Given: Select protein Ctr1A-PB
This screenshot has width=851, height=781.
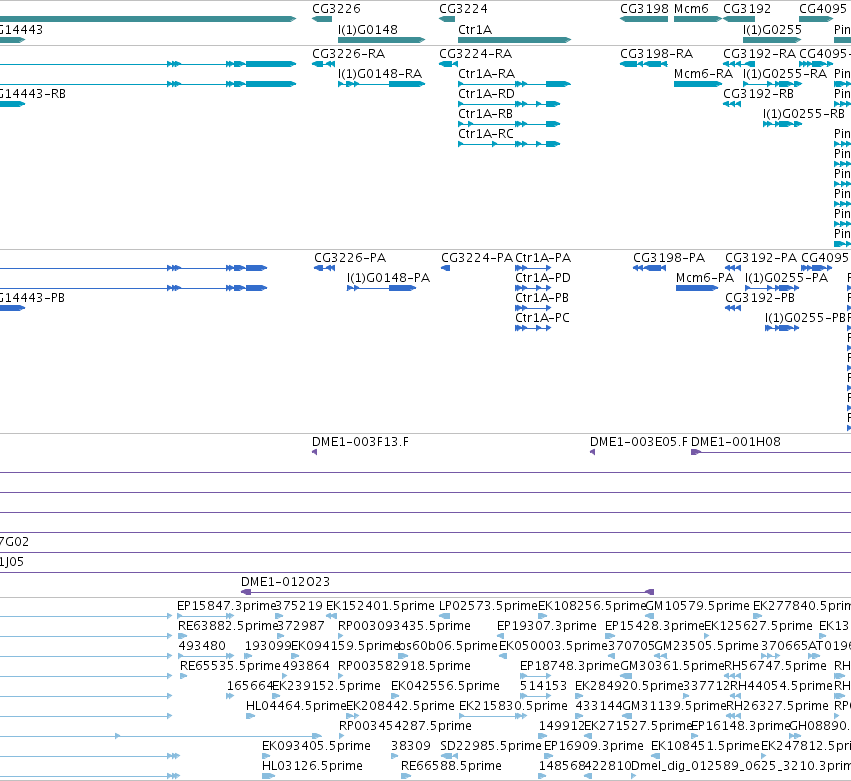Looking at the screenshot, I should pos(542,298).
